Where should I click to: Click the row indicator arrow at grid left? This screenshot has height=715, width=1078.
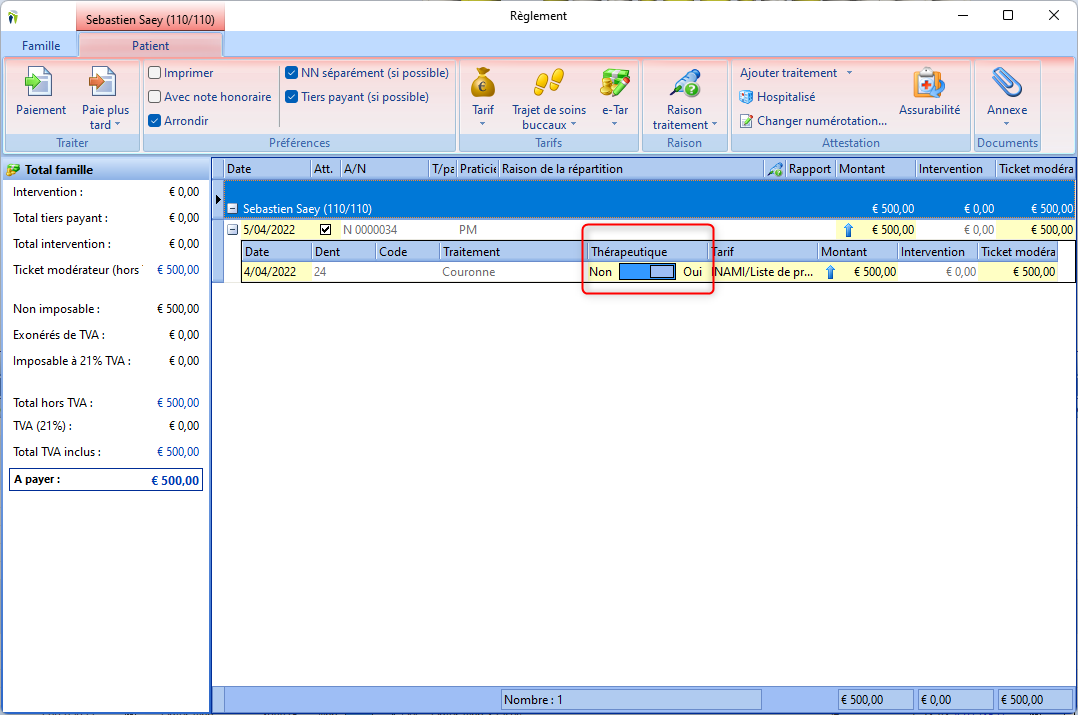click(218, 199)
